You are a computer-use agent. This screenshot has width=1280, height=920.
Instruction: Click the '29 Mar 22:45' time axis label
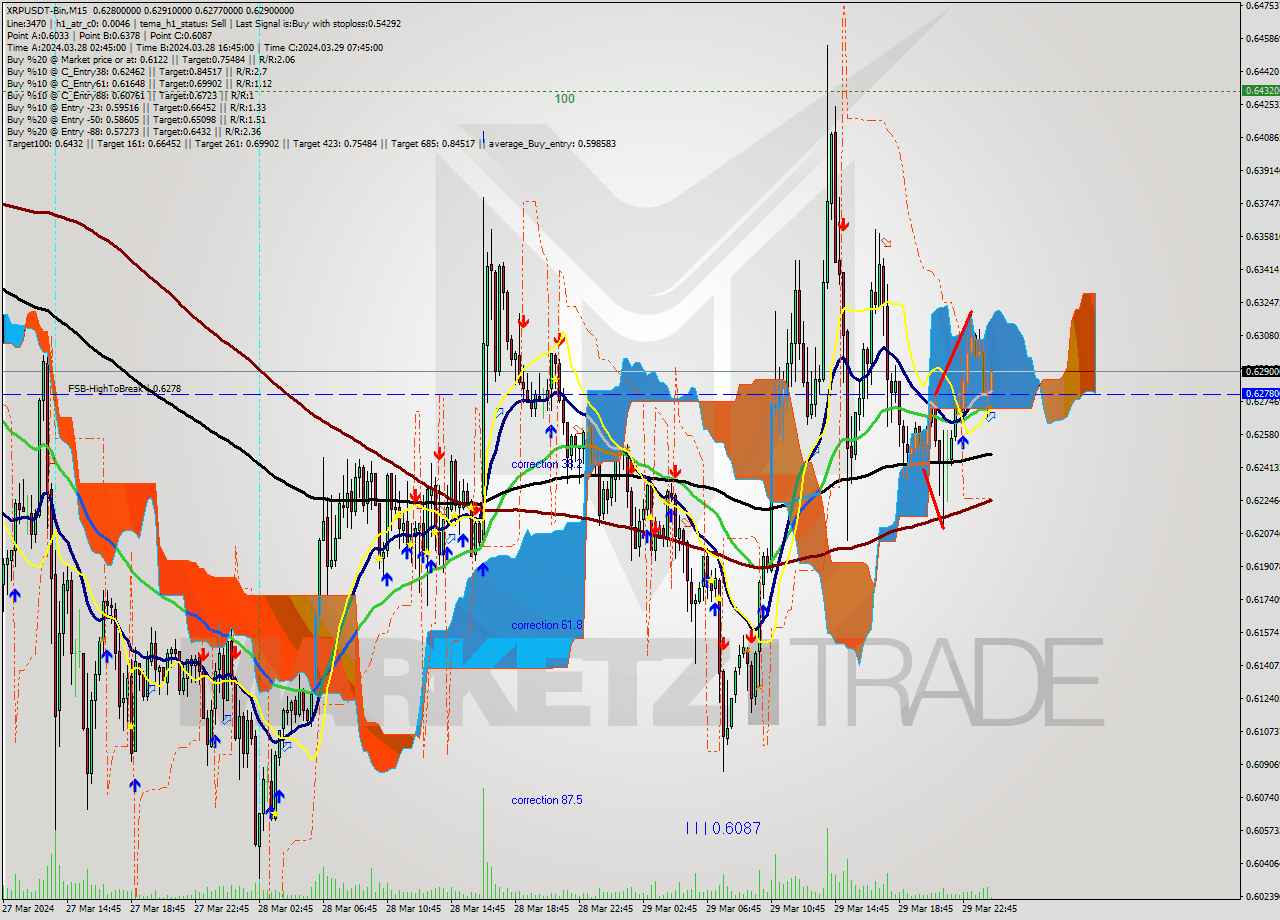[989, 909]
